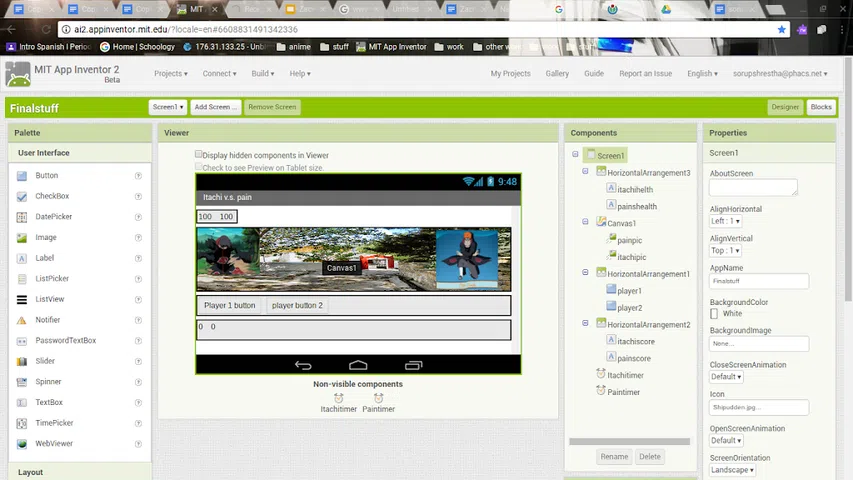Select the player2 tree item
This screenshot has width=853, height=480.
629,307
